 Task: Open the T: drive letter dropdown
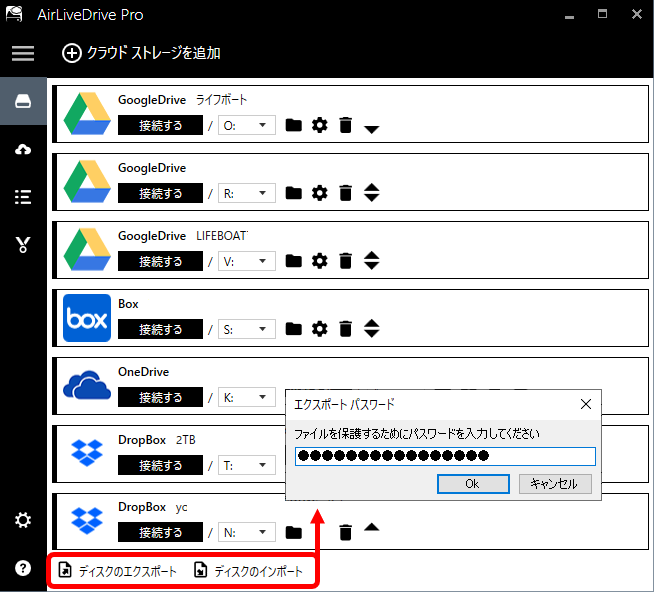247,465
